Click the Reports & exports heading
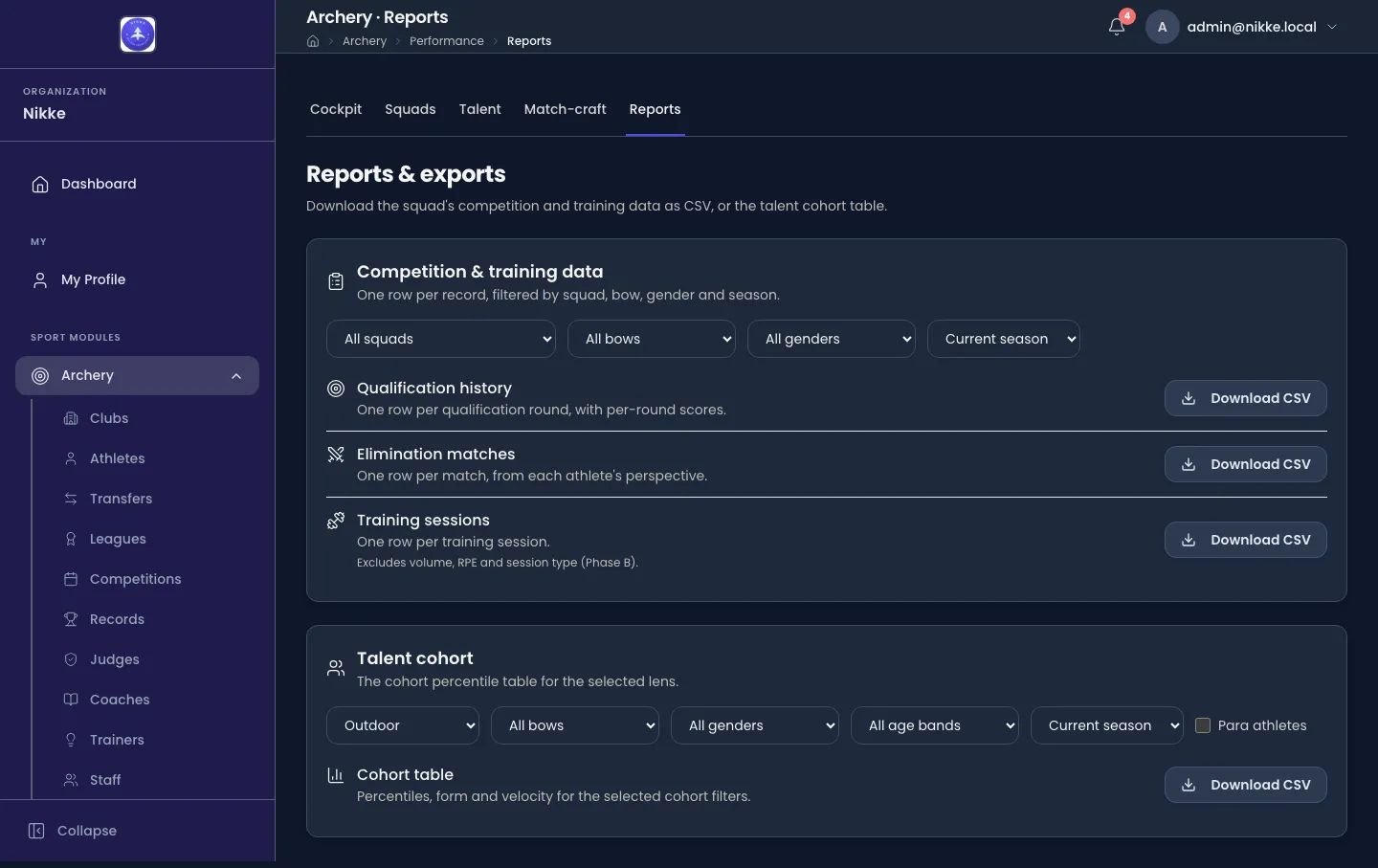1378x868 pixels. (406, 174)
